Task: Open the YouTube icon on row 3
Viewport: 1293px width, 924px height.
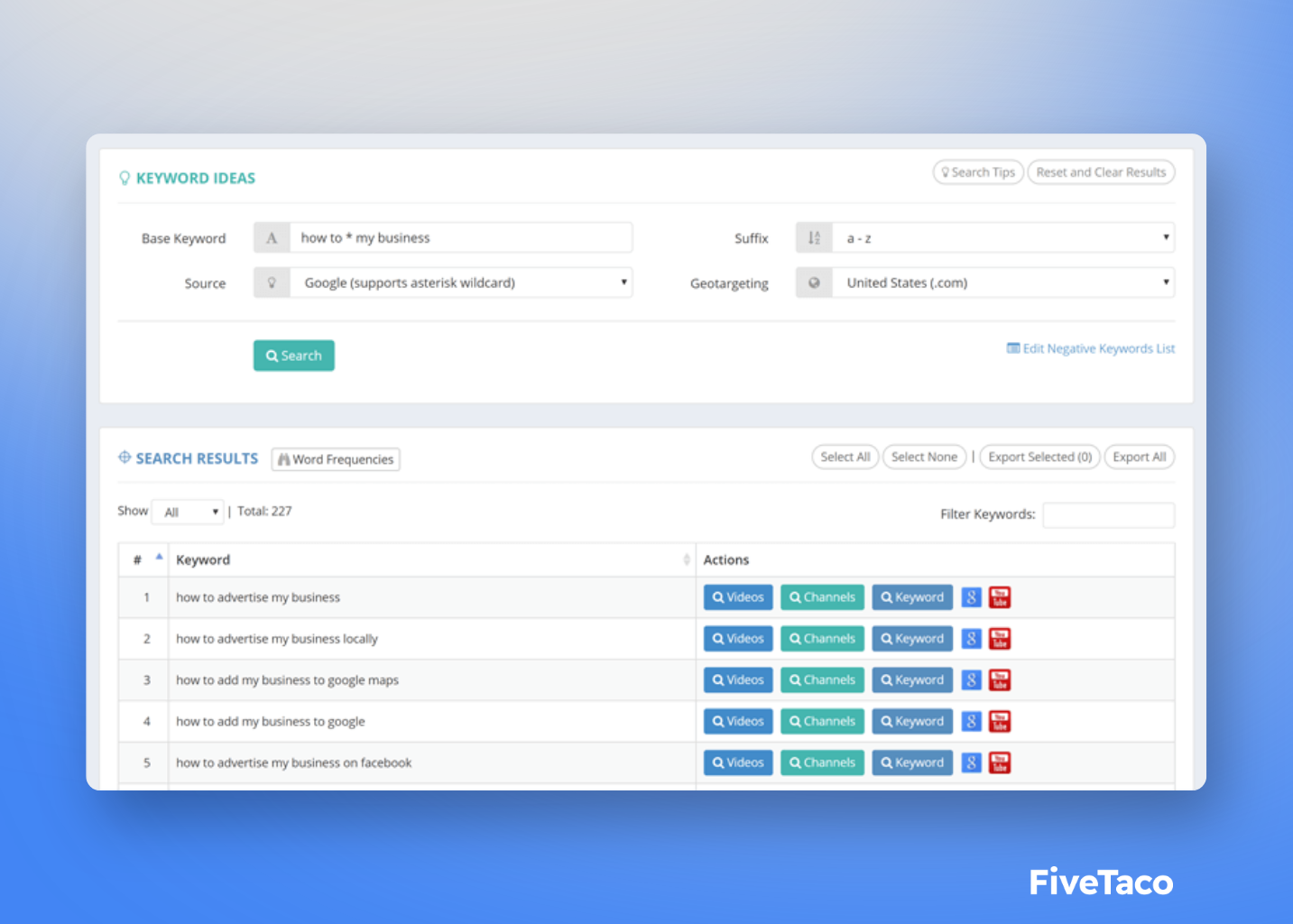Action: (999, 679)
